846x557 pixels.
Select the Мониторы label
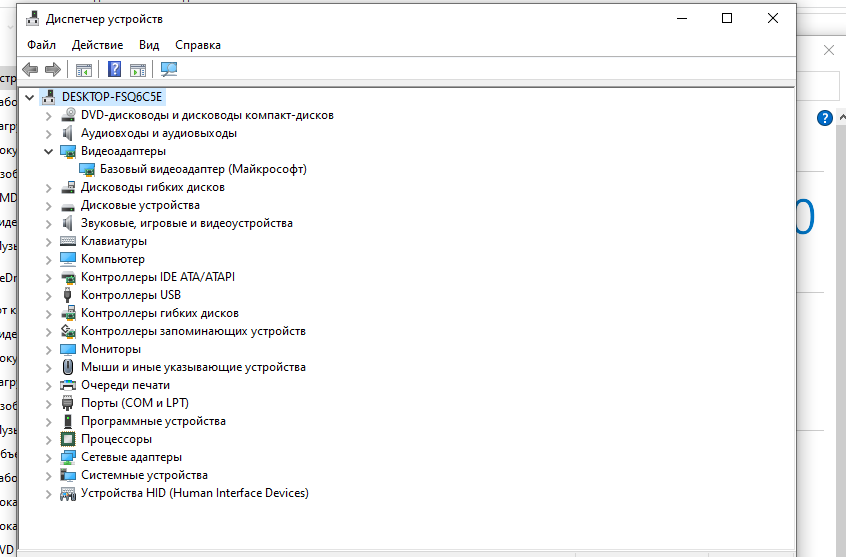tap(111, 349)
